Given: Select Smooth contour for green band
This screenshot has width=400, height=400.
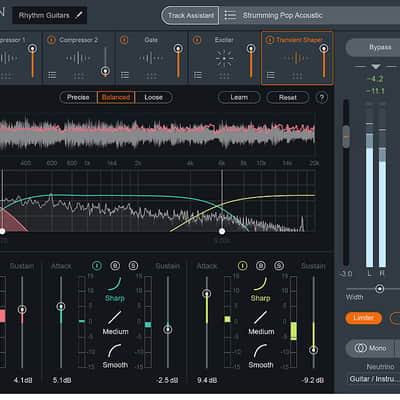Looking at the screenshot, I should coord(115,356).
